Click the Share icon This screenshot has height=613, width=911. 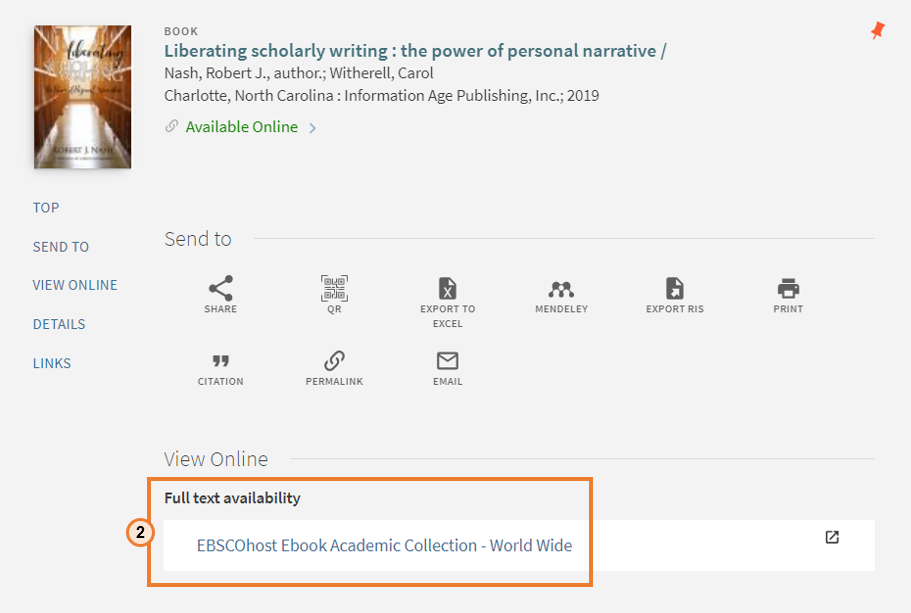pos(221,288)
